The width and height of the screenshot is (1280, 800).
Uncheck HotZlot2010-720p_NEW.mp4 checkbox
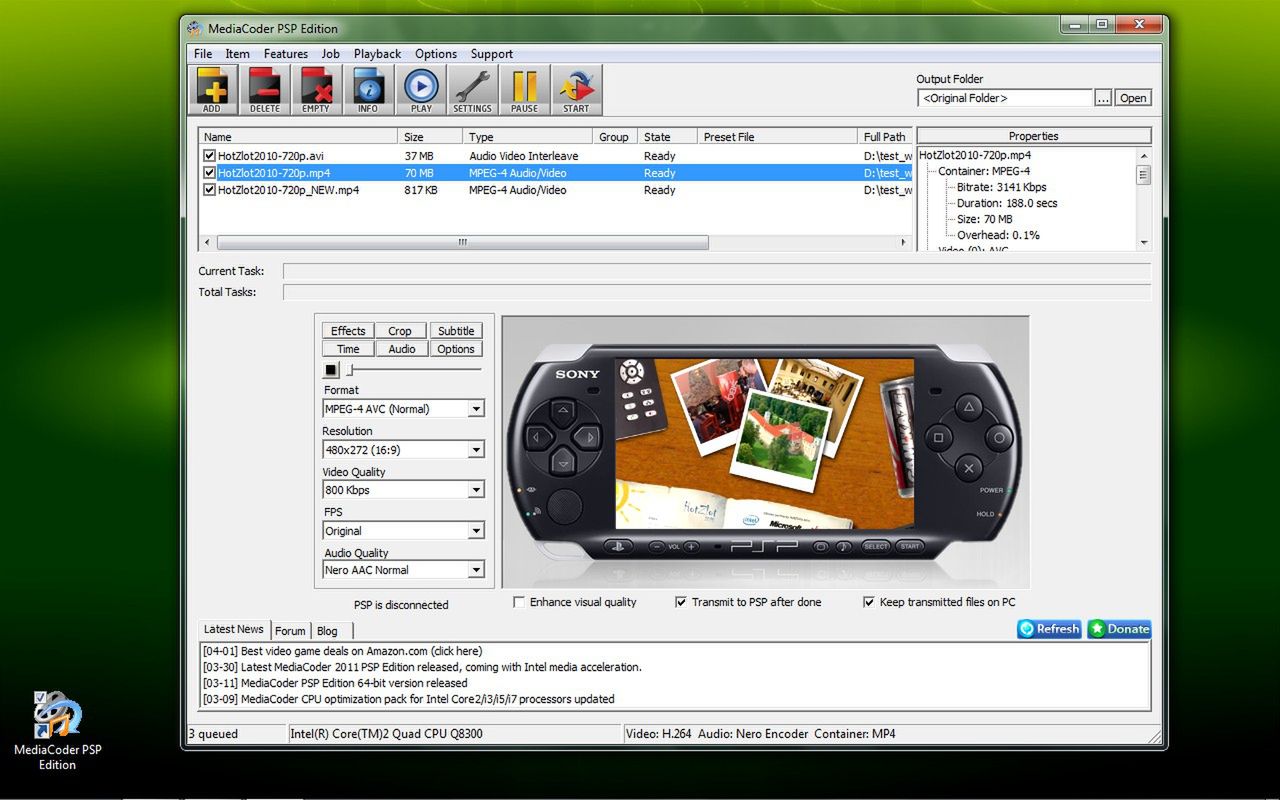point(209,190)
